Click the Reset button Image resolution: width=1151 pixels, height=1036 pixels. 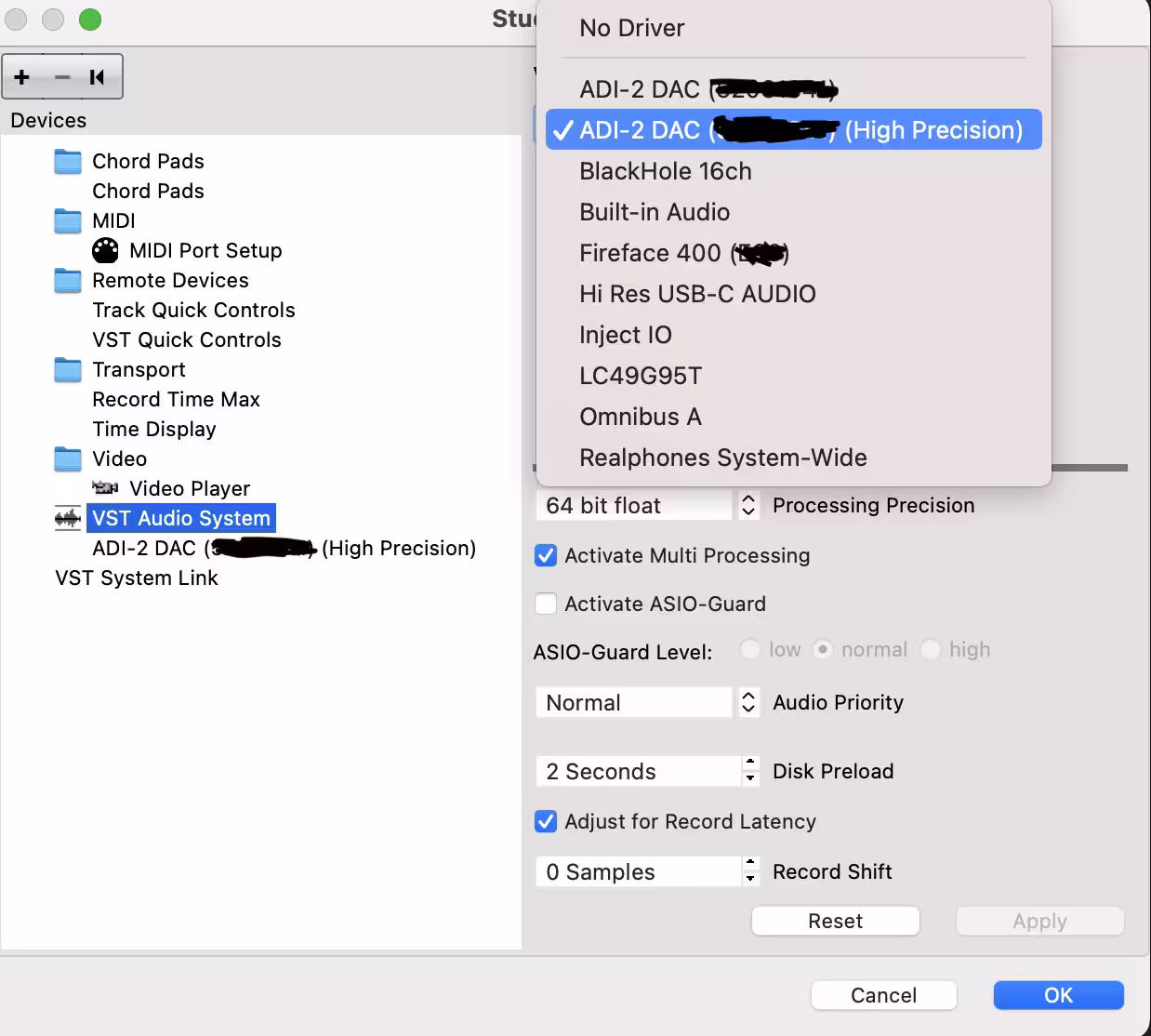click(835, 921)
